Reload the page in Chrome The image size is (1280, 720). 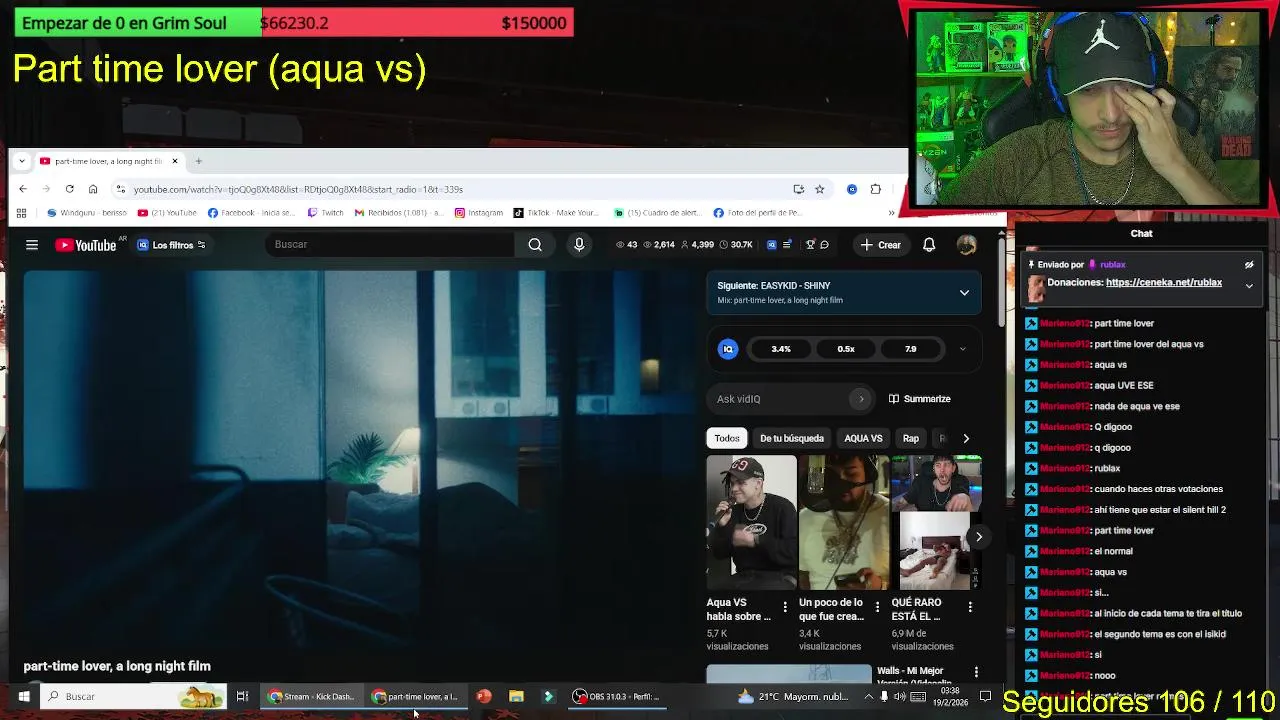[x=69, y=189]
